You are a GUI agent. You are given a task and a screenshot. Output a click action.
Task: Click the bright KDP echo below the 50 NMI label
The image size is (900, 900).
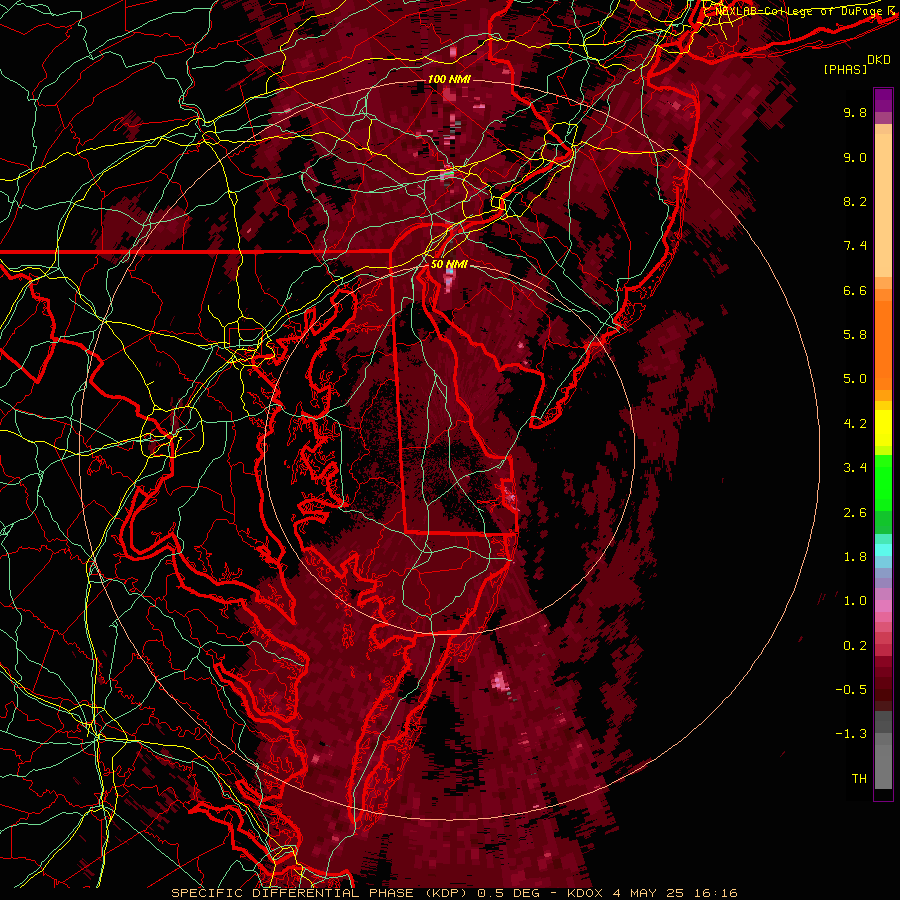(x=449, y=281)
